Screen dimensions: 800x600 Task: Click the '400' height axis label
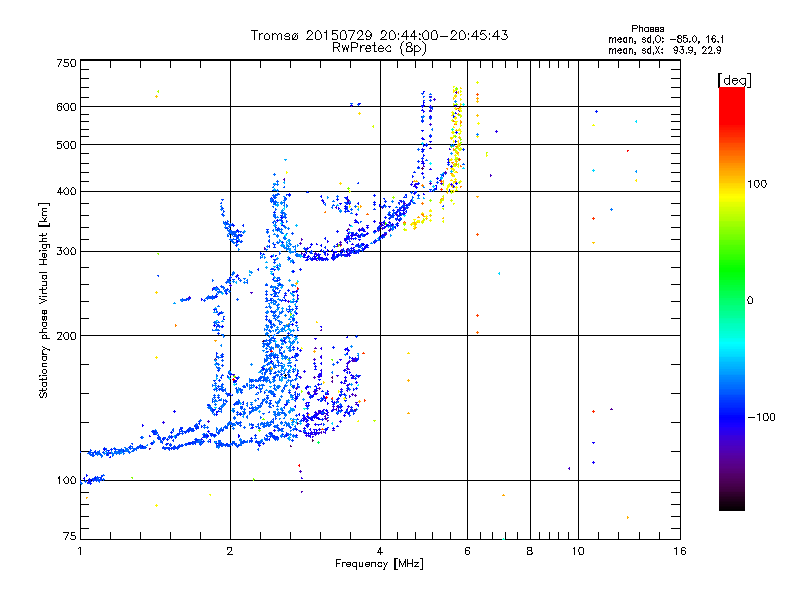point(67,191)
